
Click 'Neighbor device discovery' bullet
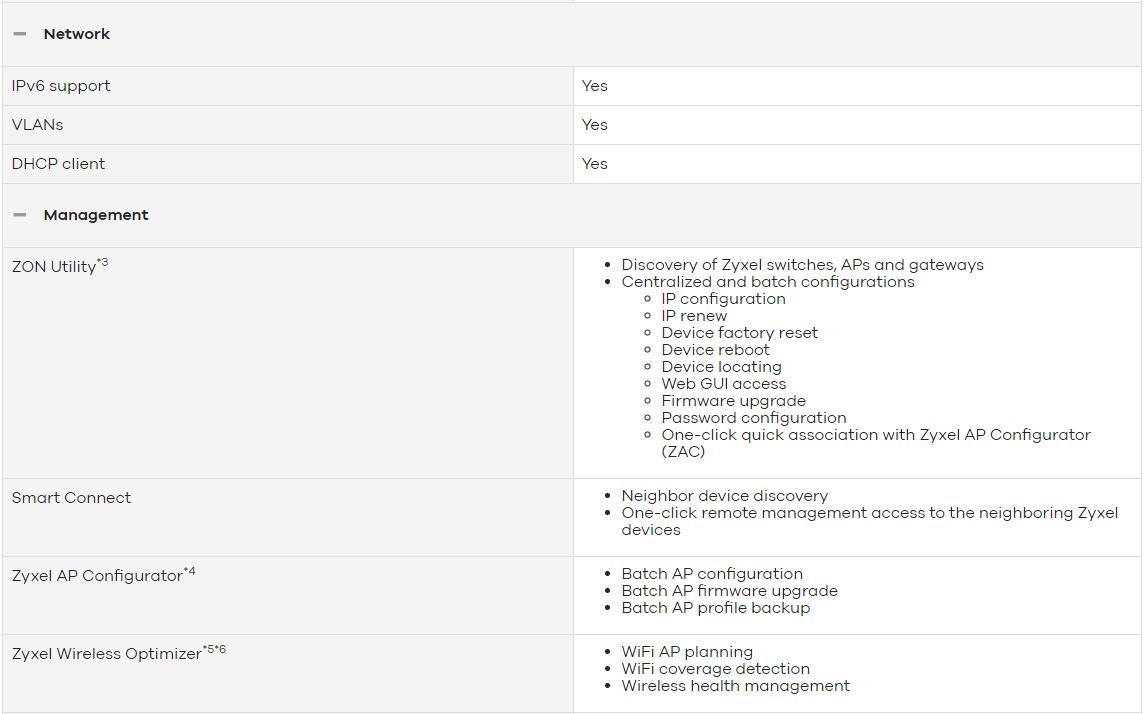[x=724, y=496]
